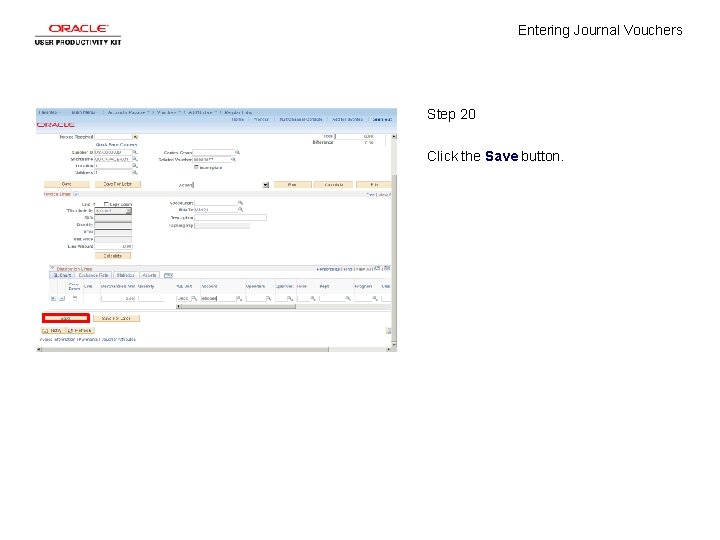Click the Personalize link in Distribution Lines
The width and height of the screenshot is (720, 540).
328,269
